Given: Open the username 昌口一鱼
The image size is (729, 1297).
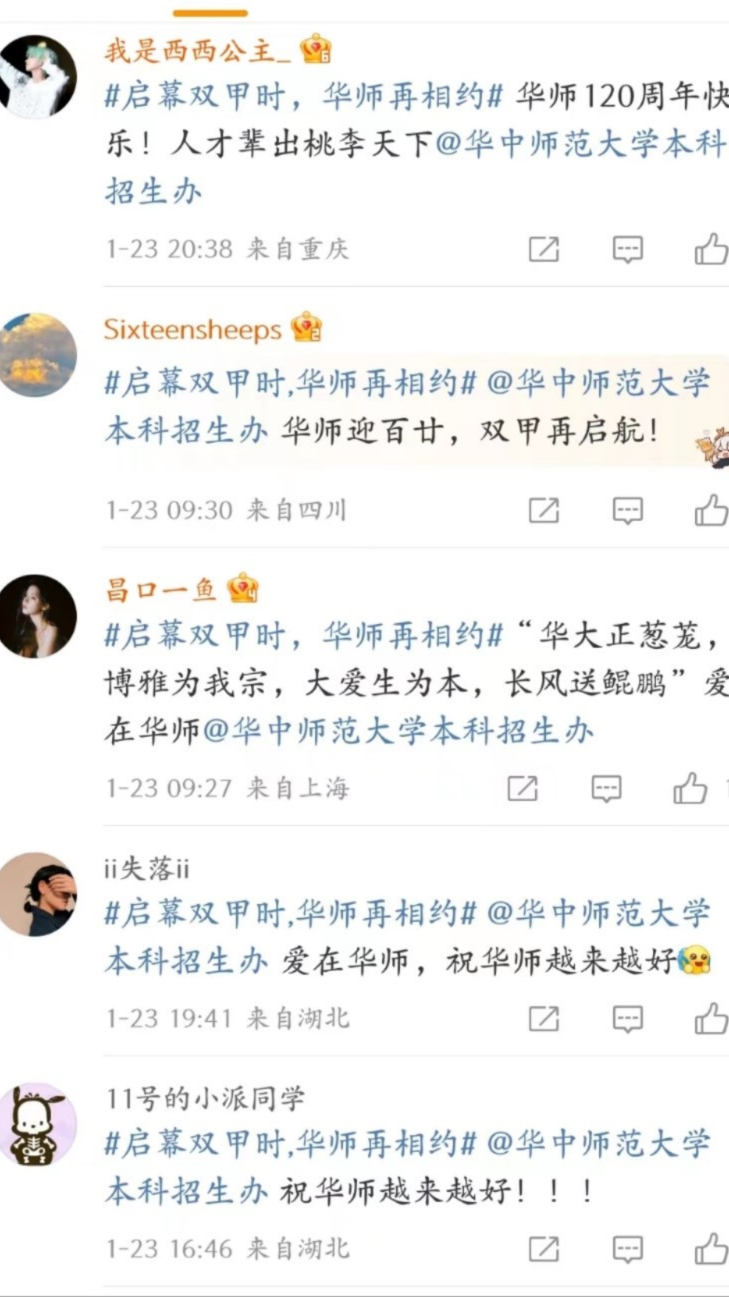Looking at the screenshot, I should tap(161, 589).
